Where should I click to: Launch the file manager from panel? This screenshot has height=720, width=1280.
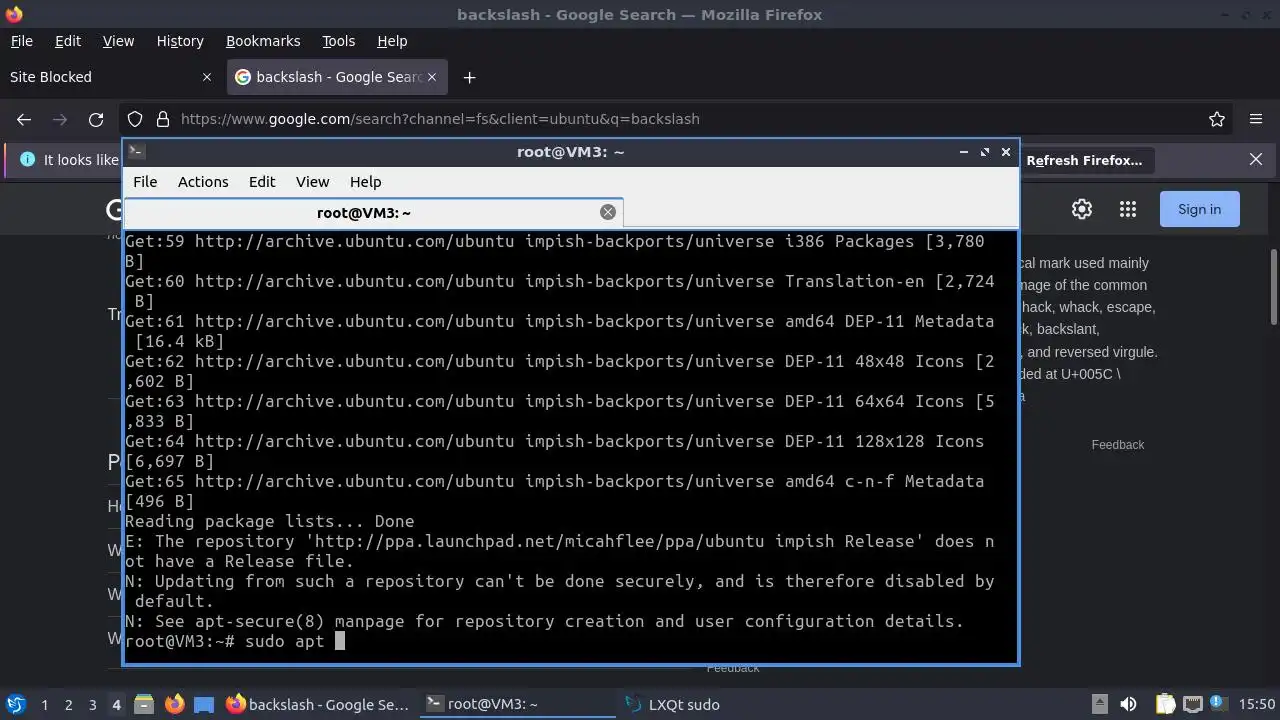click(x=143, y=704)
